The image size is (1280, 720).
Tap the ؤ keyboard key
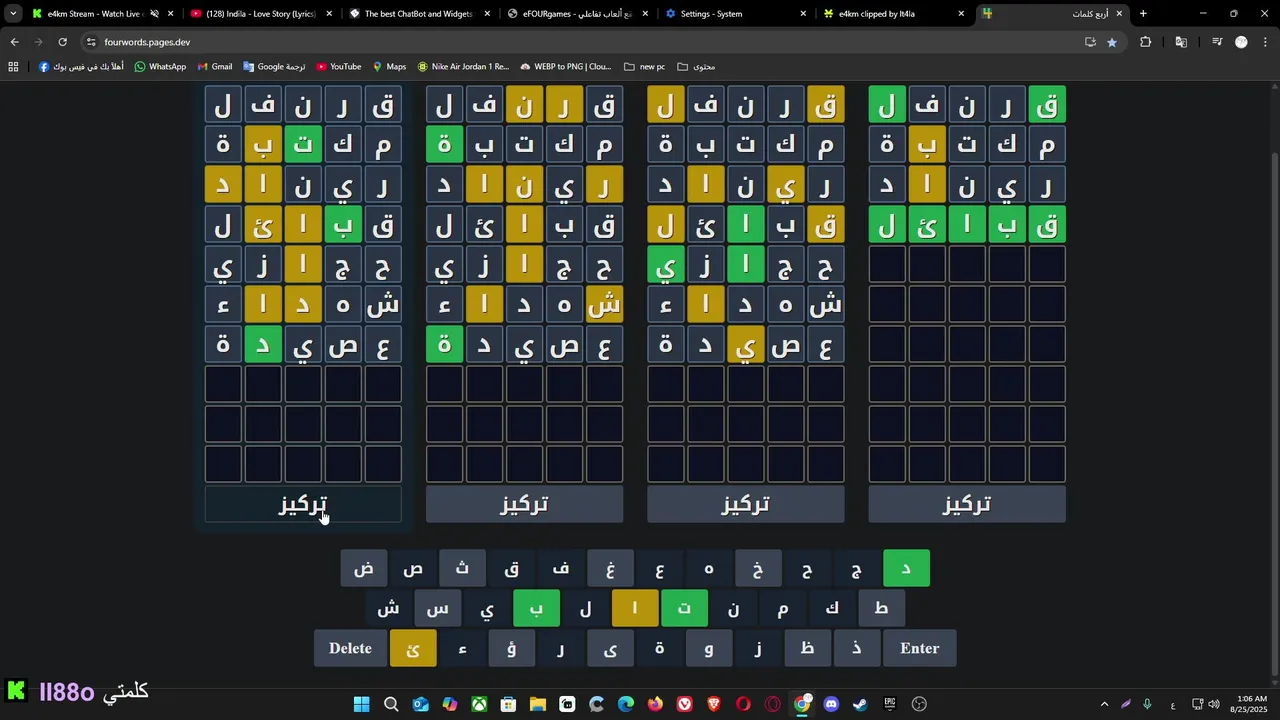(511, 648)
